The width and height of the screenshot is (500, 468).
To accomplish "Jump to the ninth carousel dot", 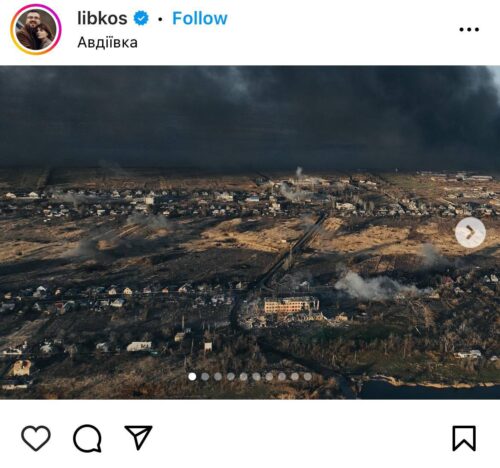I will point(295,377).
